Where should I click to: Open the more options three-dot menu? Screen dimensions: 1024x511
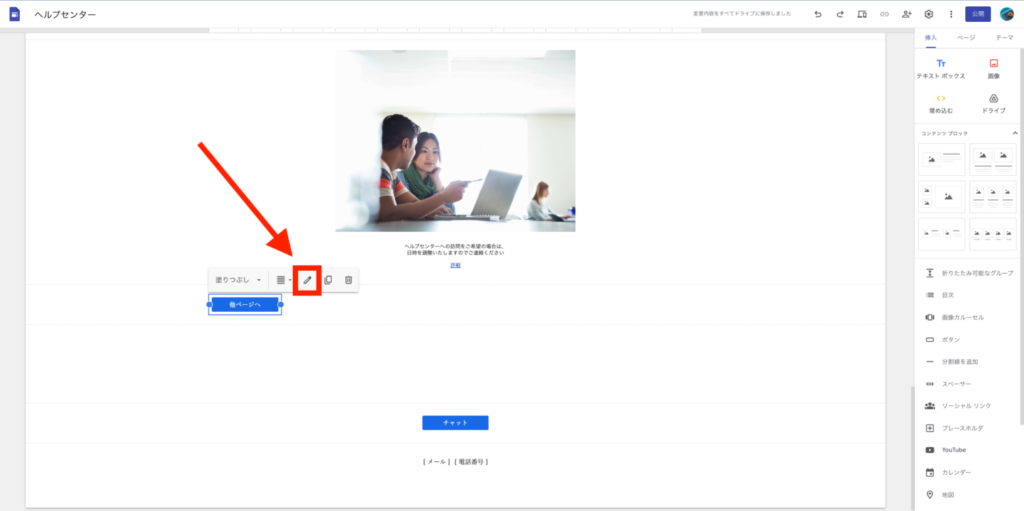pos(950,14)
